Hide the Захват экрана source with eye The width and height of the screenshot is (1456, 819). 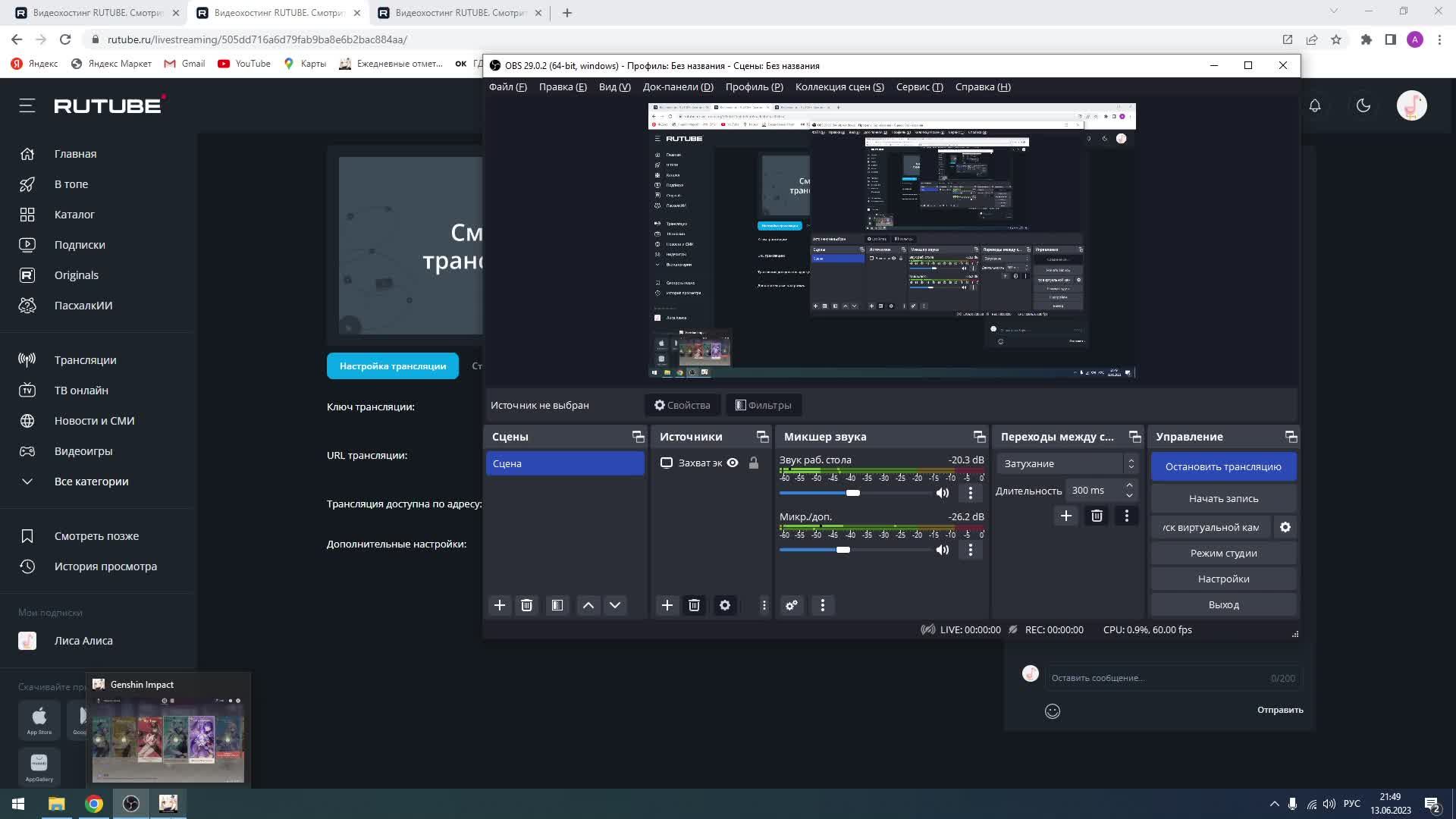click(733, 463)
